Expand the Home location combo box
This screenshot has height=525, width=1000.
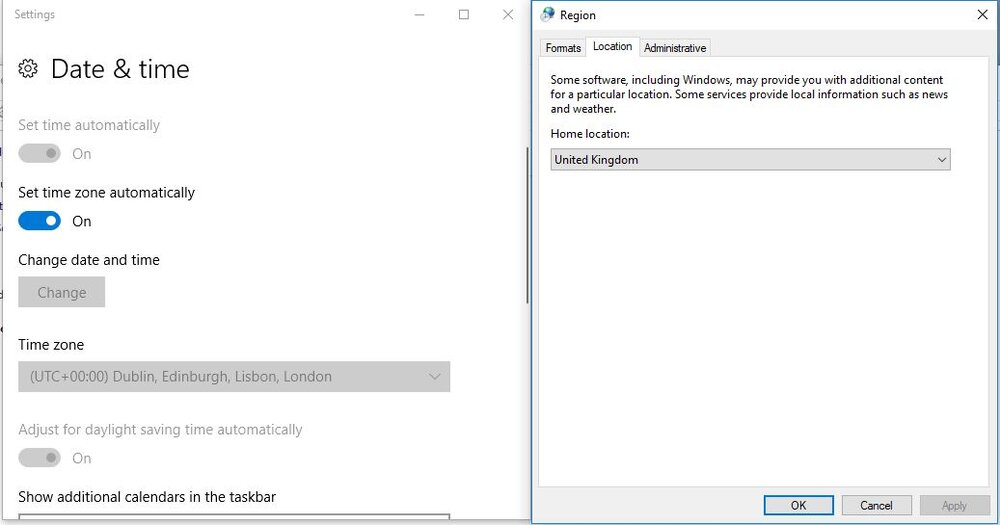[x=751, y=159]
